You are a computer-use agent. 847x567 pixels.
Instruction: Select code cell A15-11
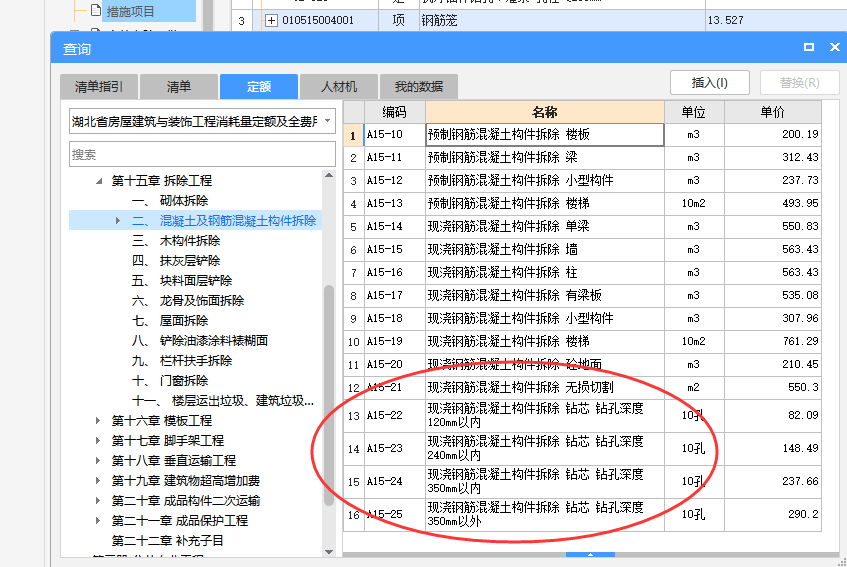[x=395, y=158]
